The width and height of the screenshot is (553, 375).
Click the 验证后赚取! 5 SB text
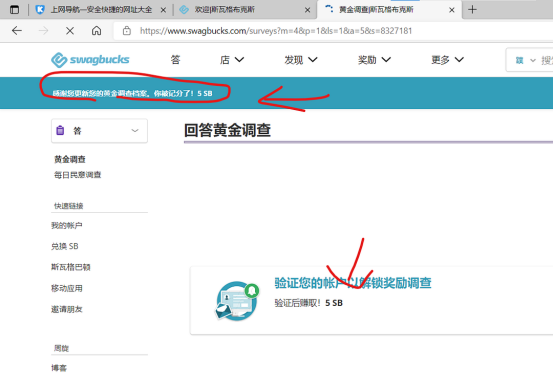pyautogui.click(x=309, y=303)
